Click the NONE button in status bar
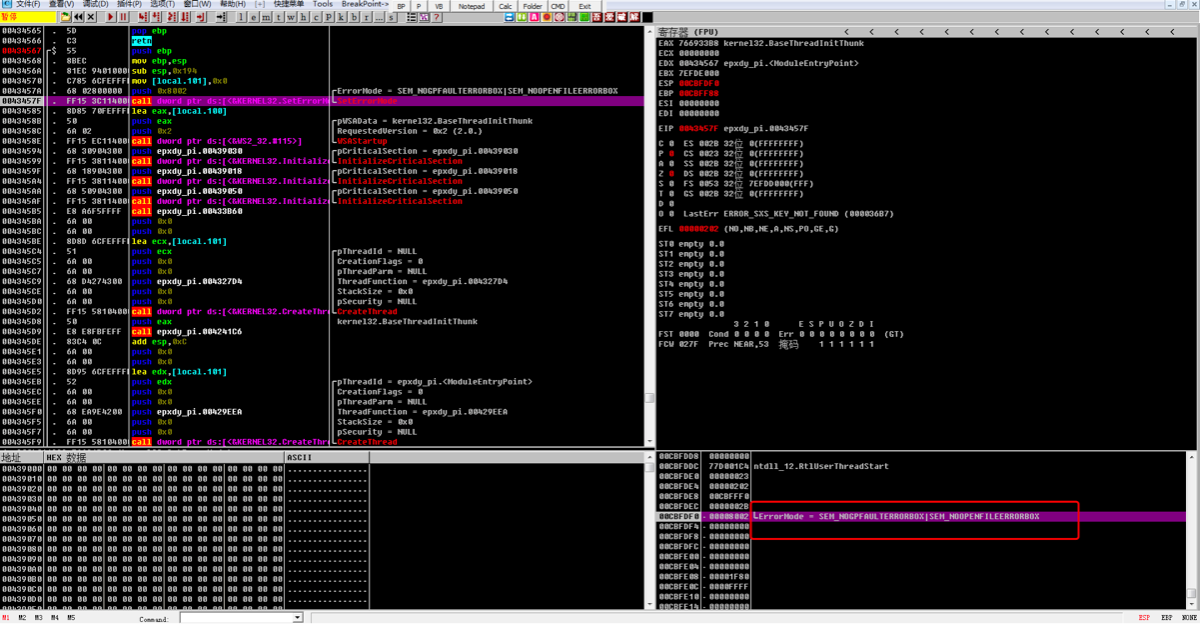 pos(1189,618)
